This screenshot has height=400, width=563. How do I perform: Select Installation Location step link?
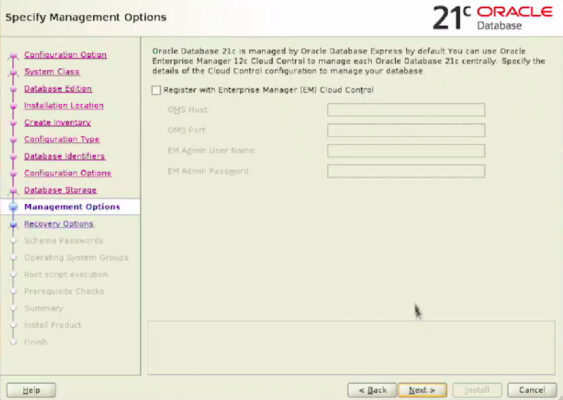64,105
